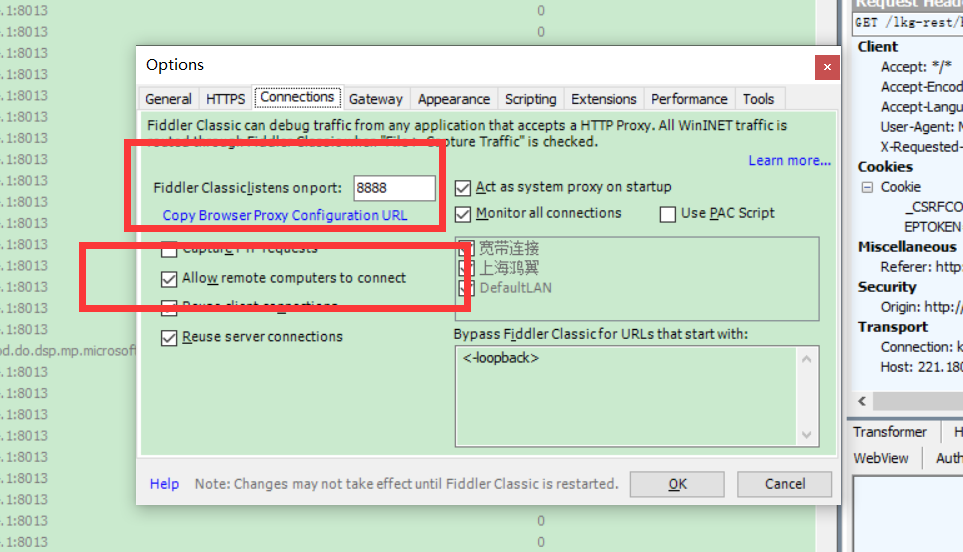
Task: Open the Scripting tab
Action: coord(531,99)
